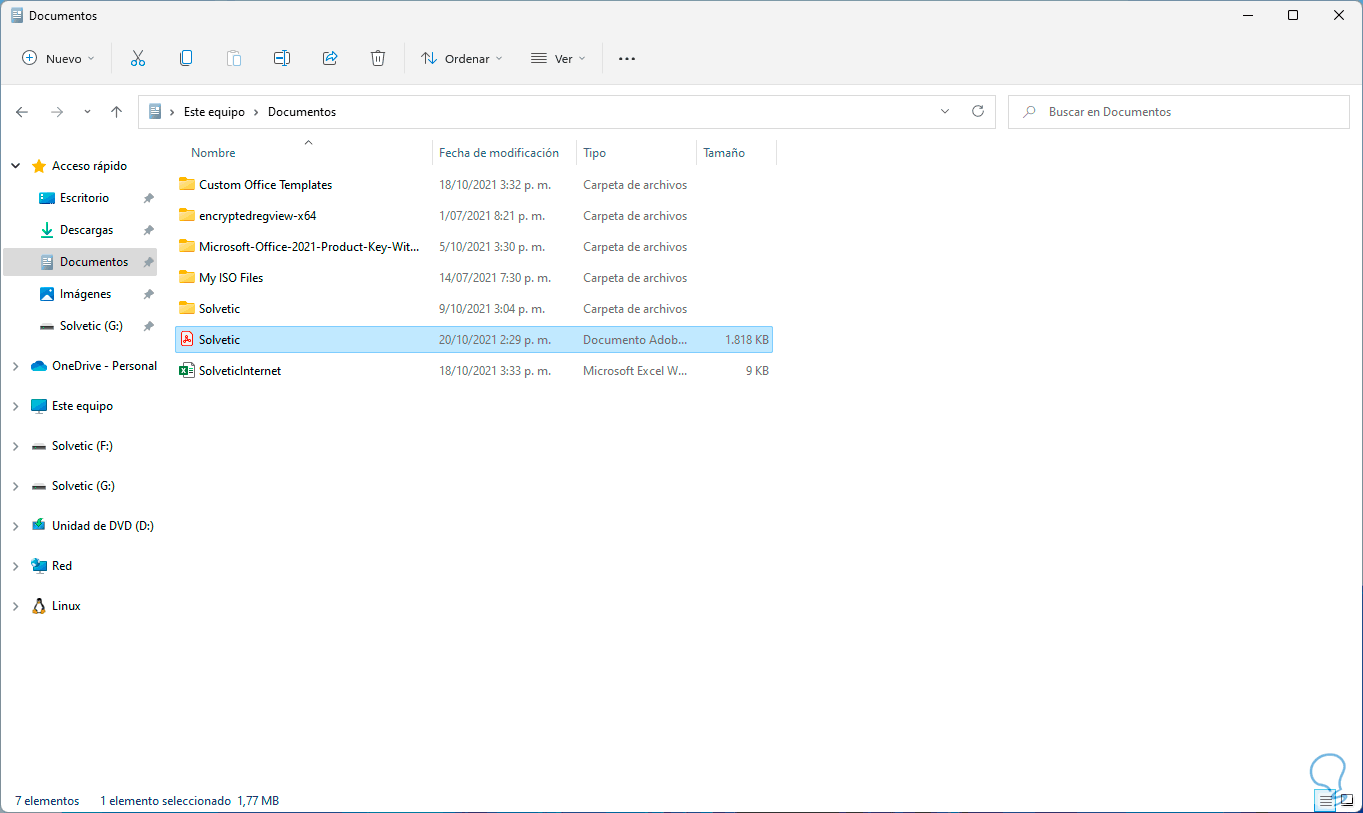Click the star icon of Acceso rápido
This screenshot has width=1363, height=813.
(x=39, y=166)
